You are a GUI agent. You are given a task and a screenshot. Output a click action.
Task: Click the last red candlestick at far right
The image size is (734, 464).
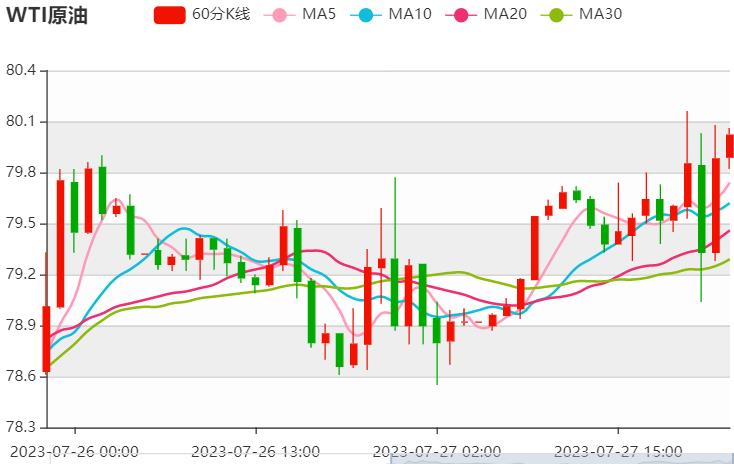pos(730,146)
